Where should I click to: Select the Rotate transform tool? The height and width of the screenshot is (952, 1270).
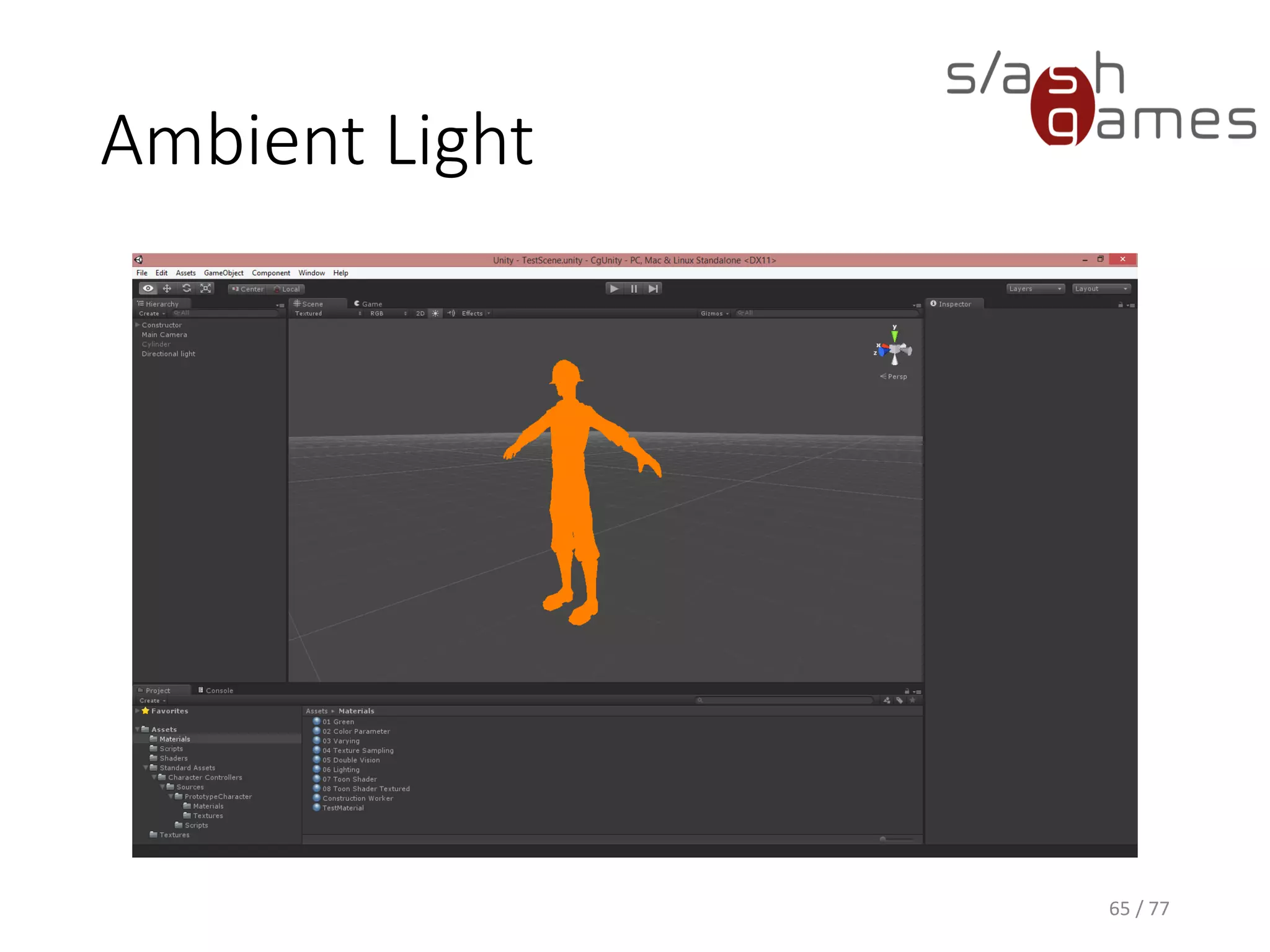[186, 288]
